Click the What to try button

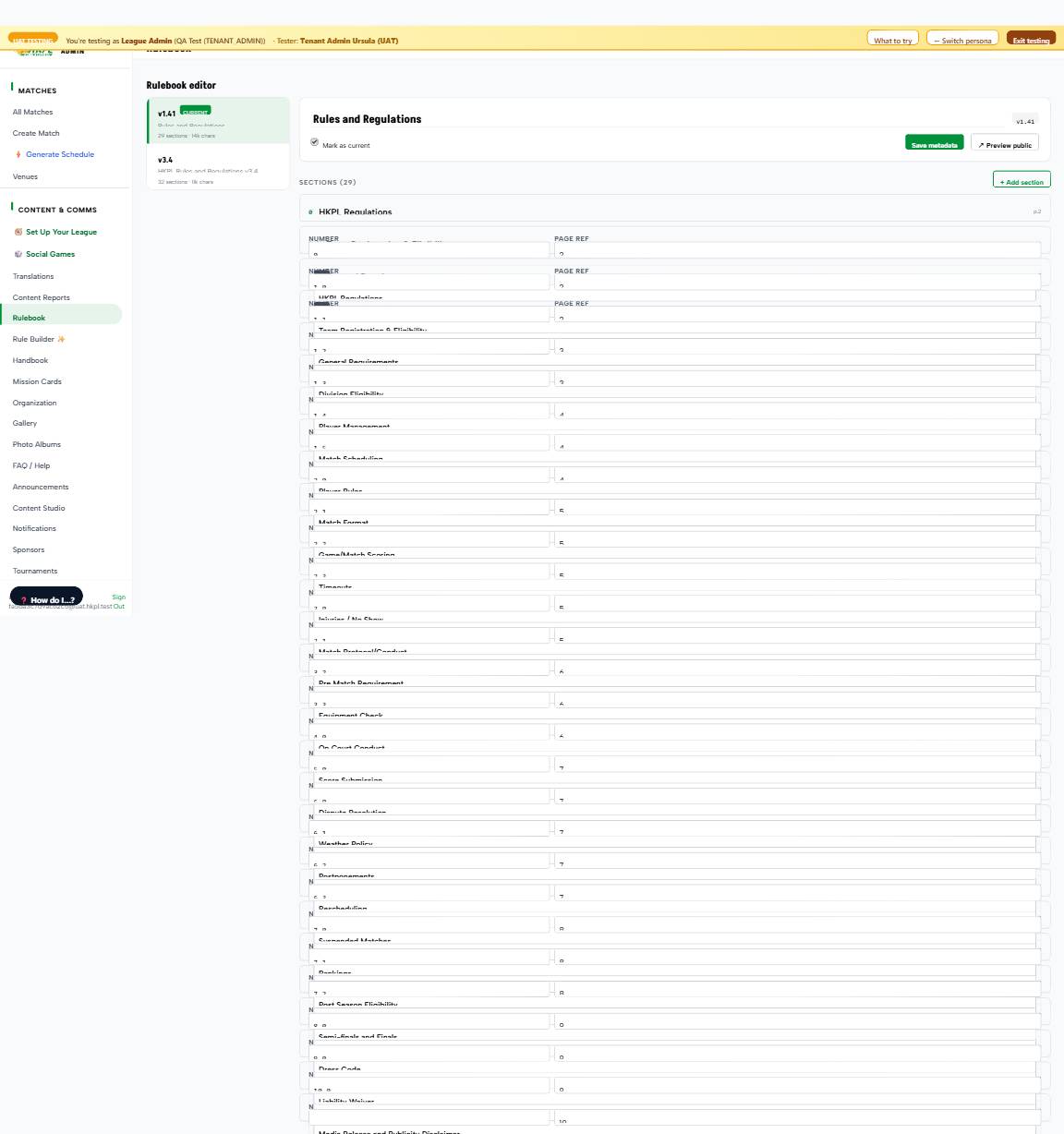(892, 39)
